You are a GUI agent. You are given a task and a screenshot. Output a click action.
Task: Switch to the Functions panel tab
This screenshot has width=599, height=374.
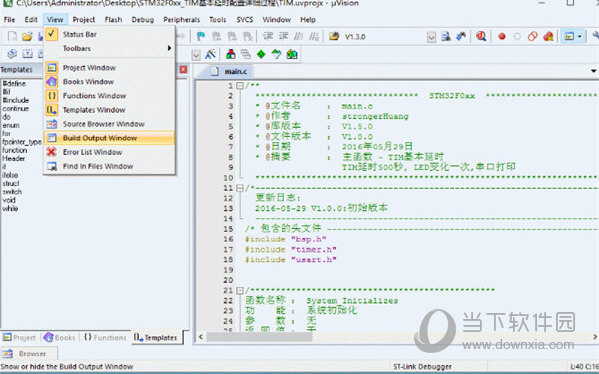[x=105, y=337]
